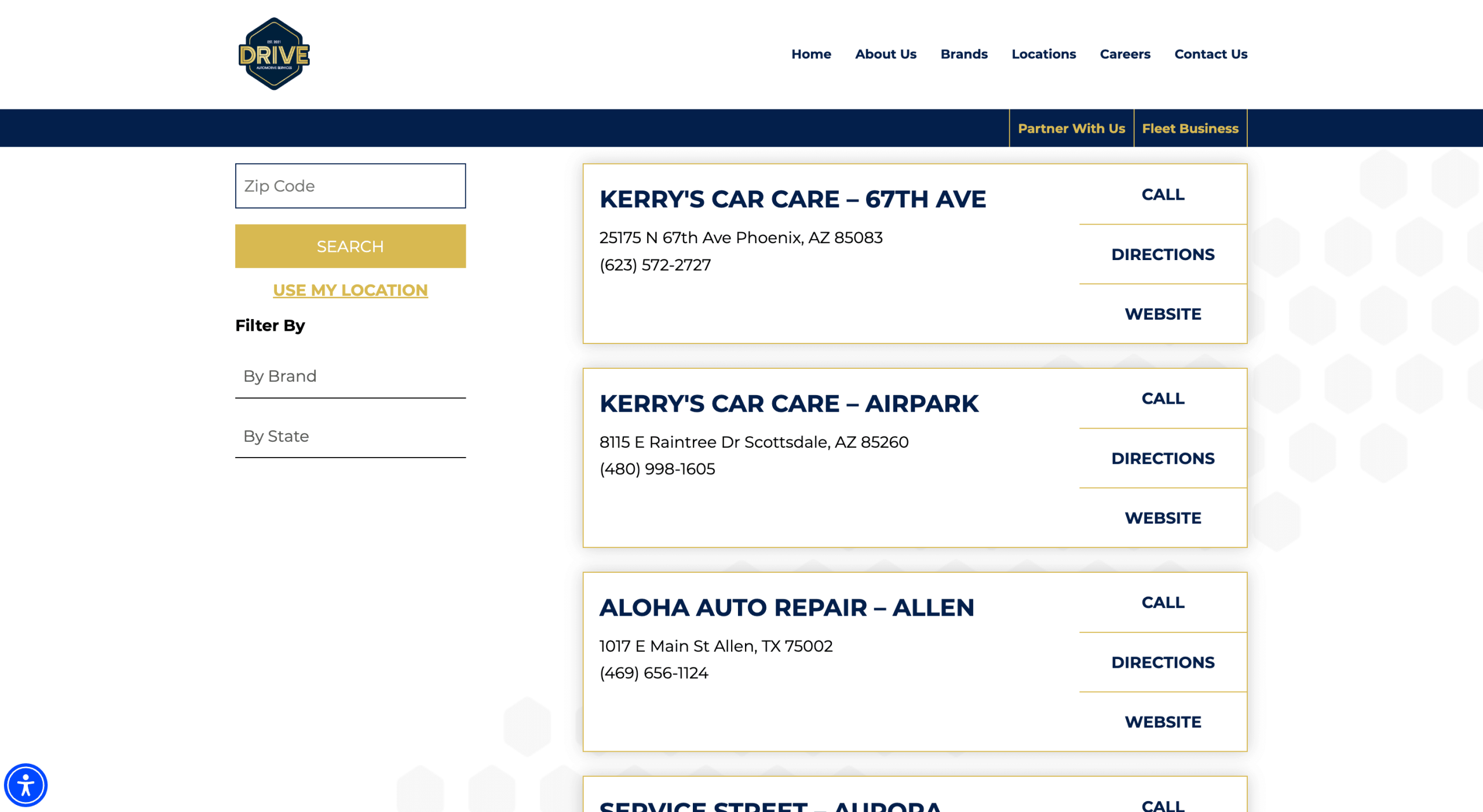Click phone number (480) 998-1605

[x=658, y=469]
